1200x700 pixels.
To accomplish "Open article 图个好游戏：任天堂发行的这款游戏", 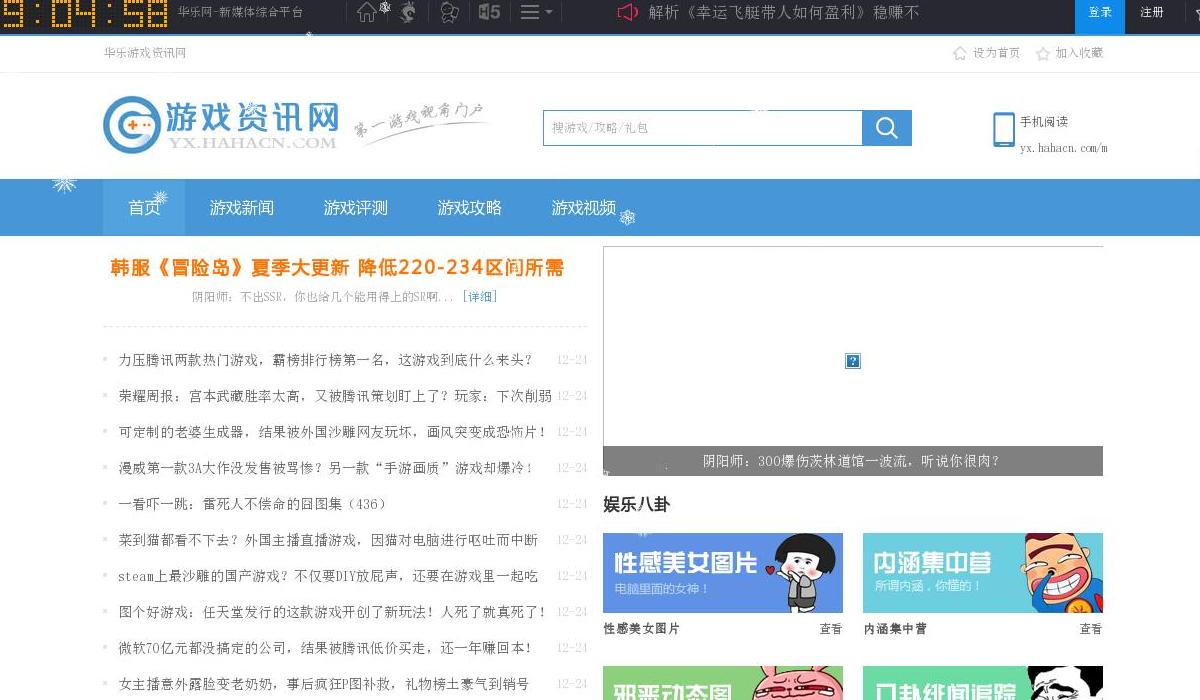I will pyautogui.click(x=333, y=612).
